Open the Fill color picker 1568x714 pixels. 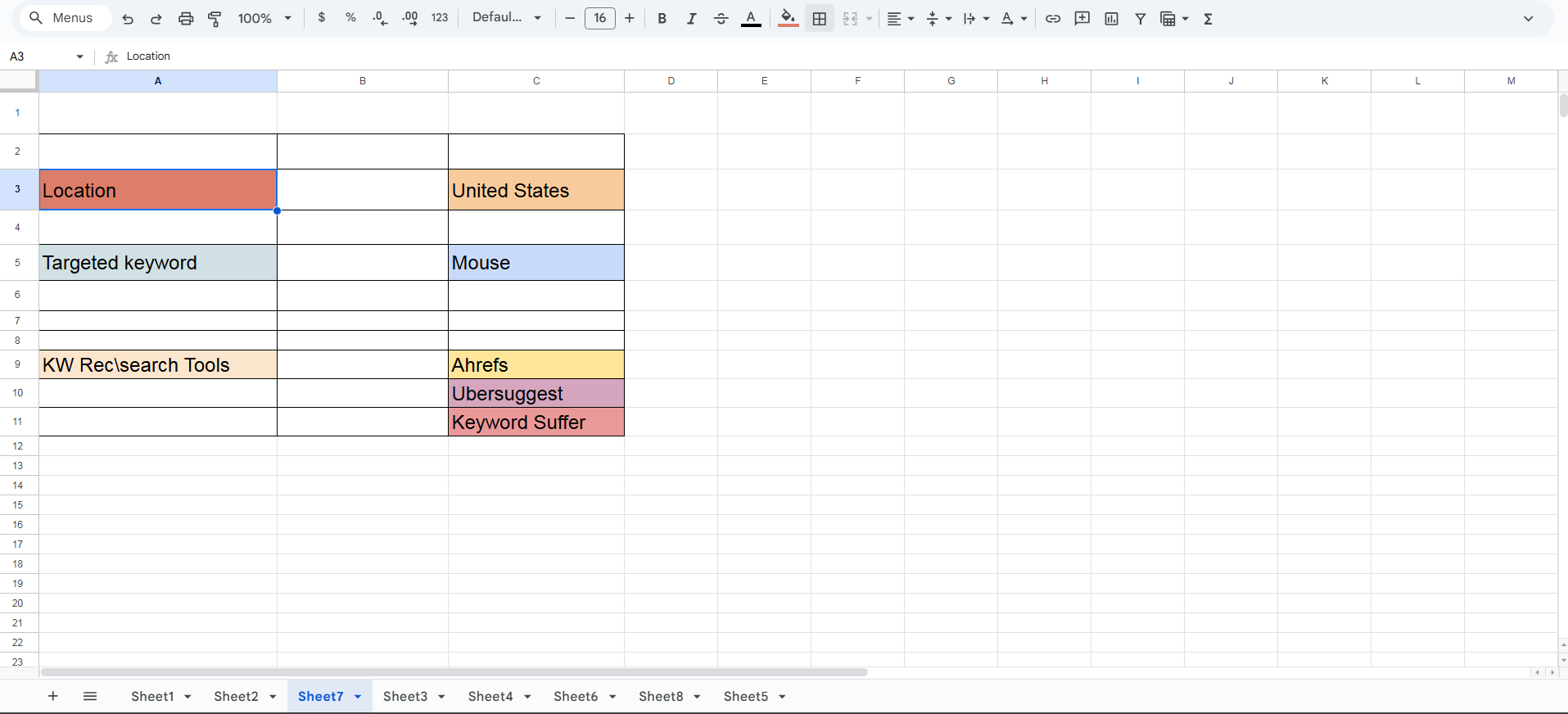pos(788,18)
